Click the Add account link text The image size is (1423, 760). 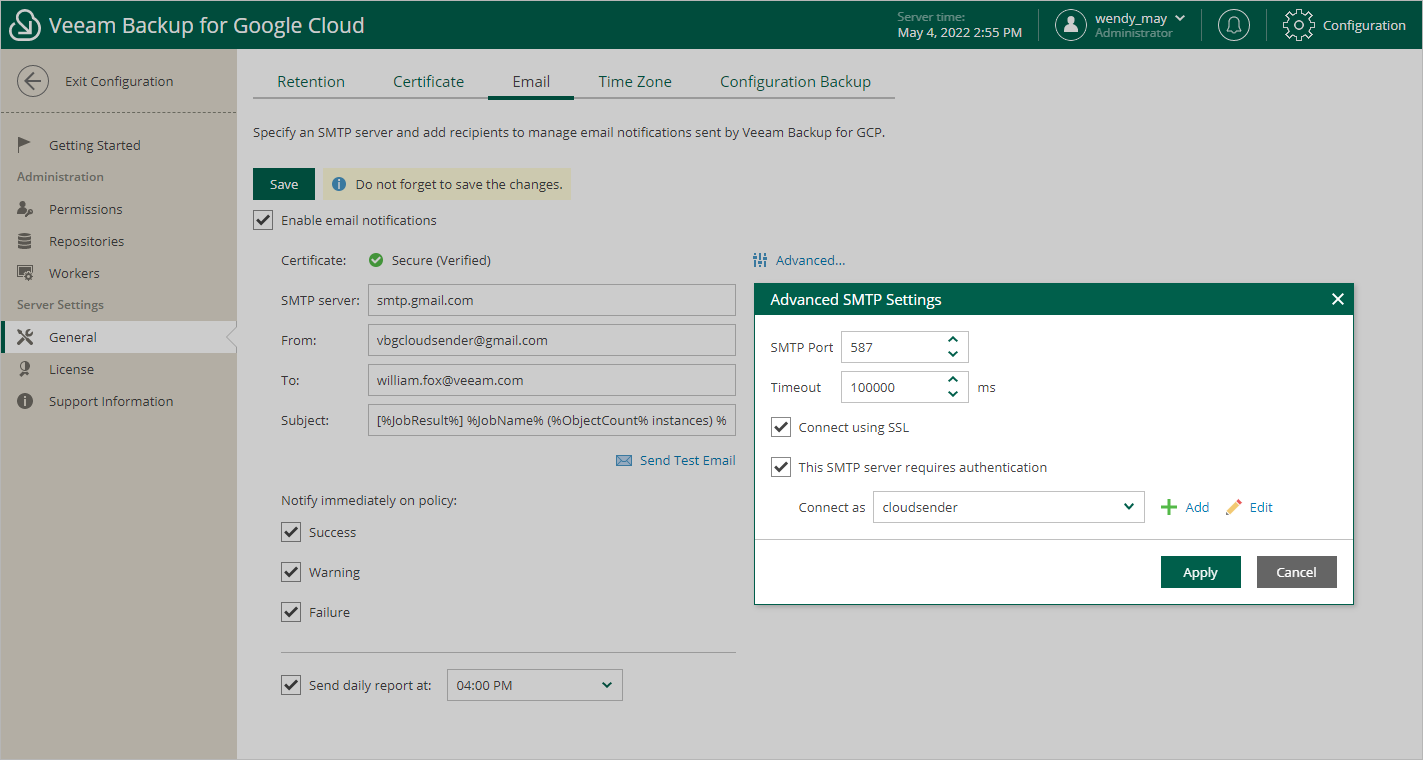point(1197,507)
